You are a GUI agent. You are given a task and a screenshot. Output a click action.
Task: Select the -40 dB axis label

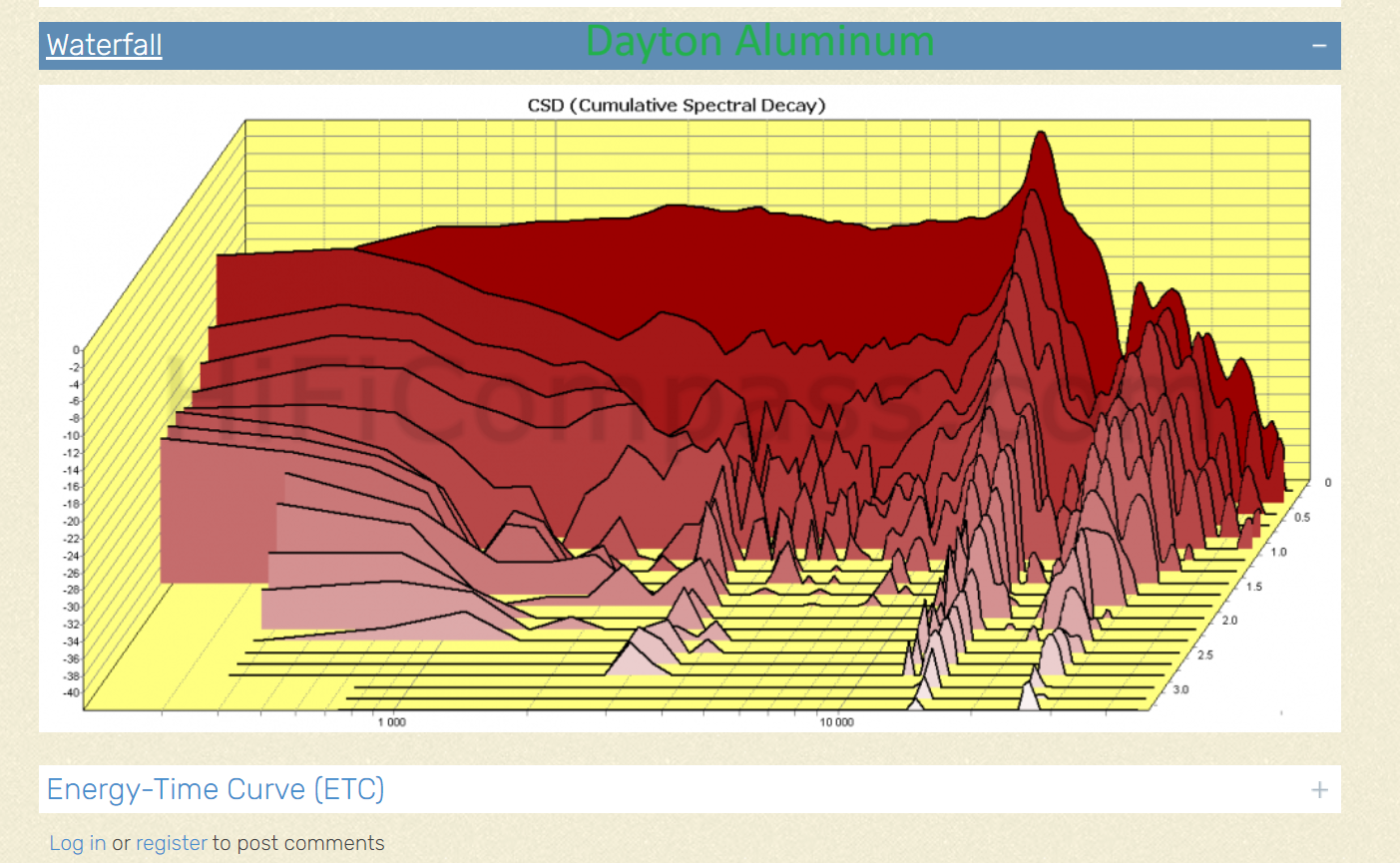[x=71, y=692]
